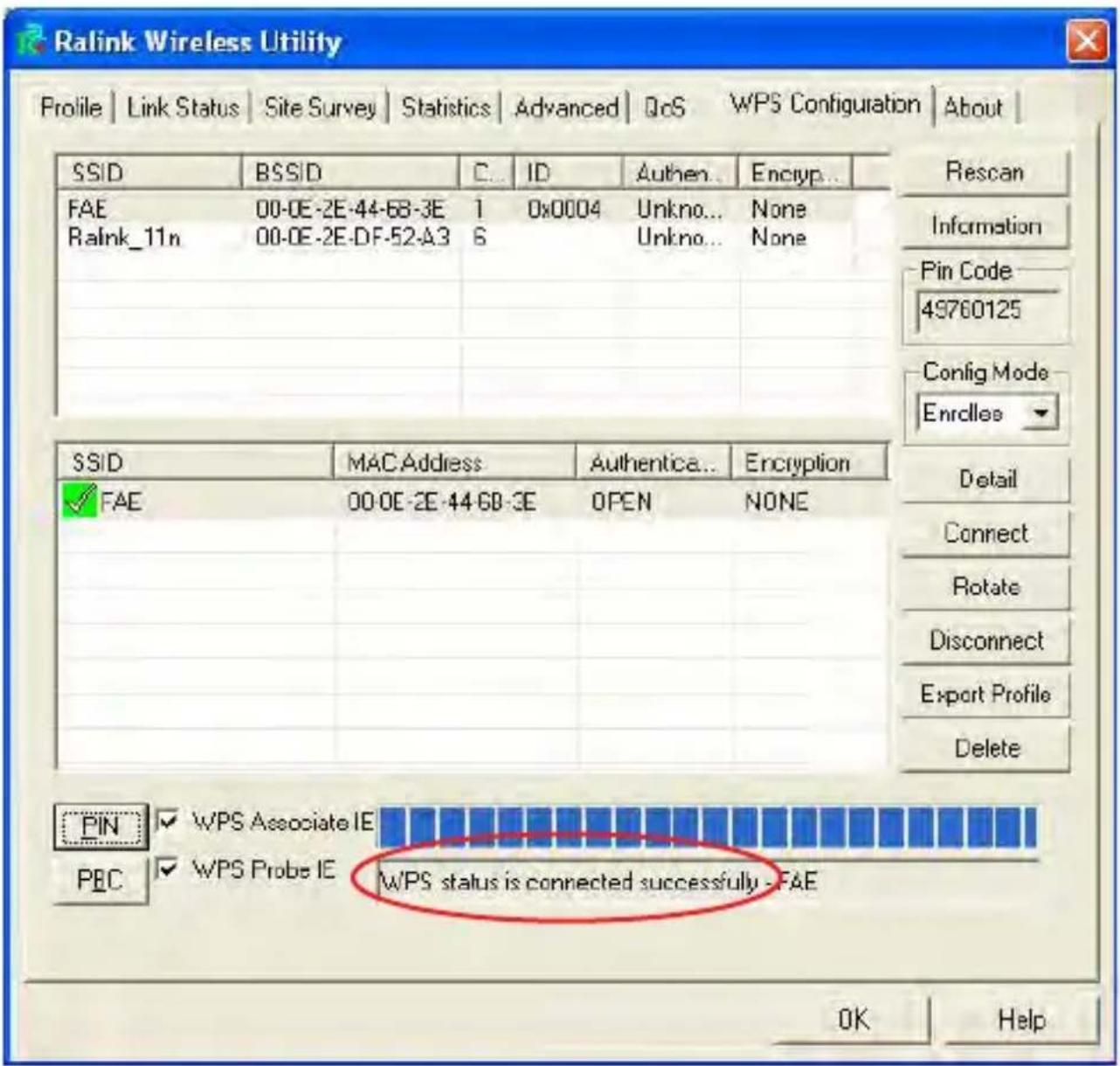Viewport: 1120px width, 1066px height.
Task: Open Help from the bottom button
Action: point(1020,1019)
